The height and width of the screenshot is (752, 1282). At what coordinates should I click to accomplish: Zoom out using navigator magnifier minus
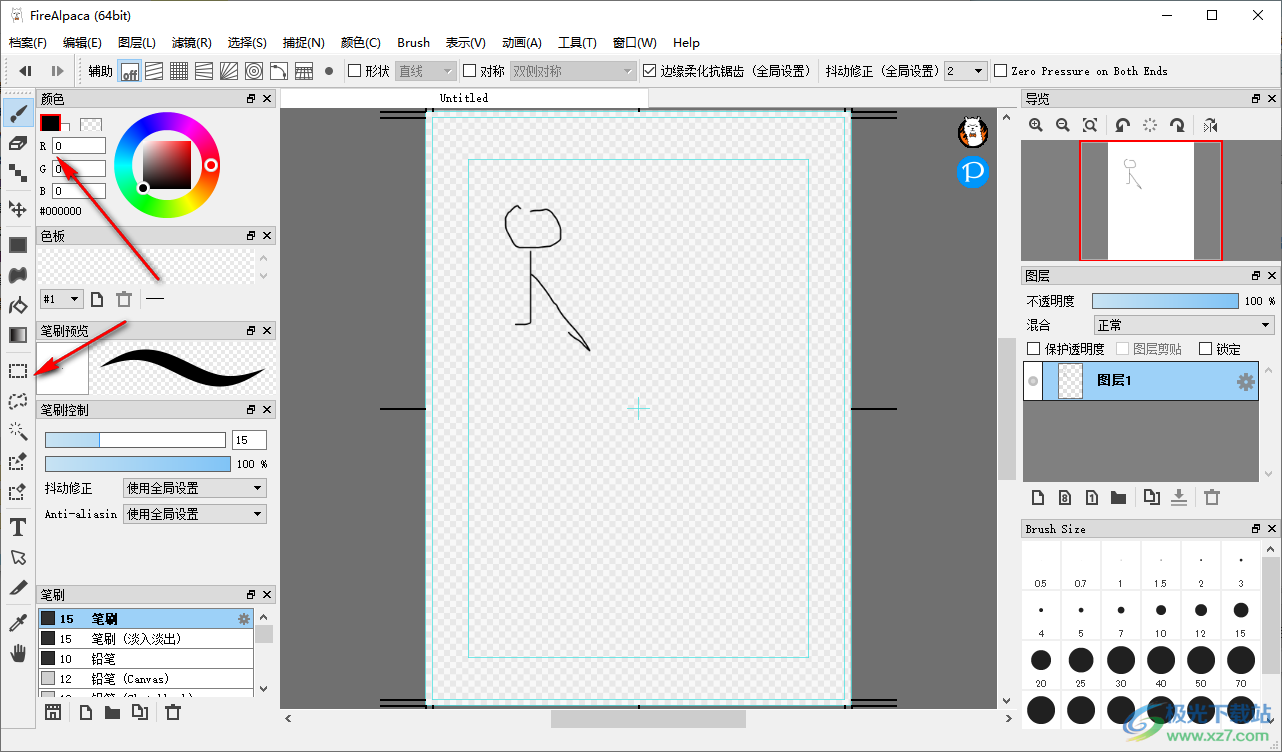[x=1063, y=125]
